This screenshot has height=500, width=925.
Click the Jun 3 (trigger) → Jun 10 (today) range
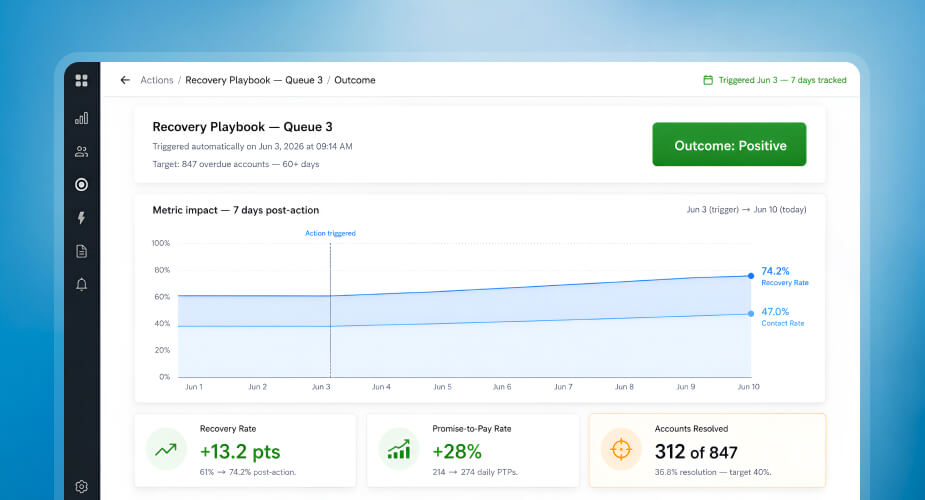click(746, 209)
